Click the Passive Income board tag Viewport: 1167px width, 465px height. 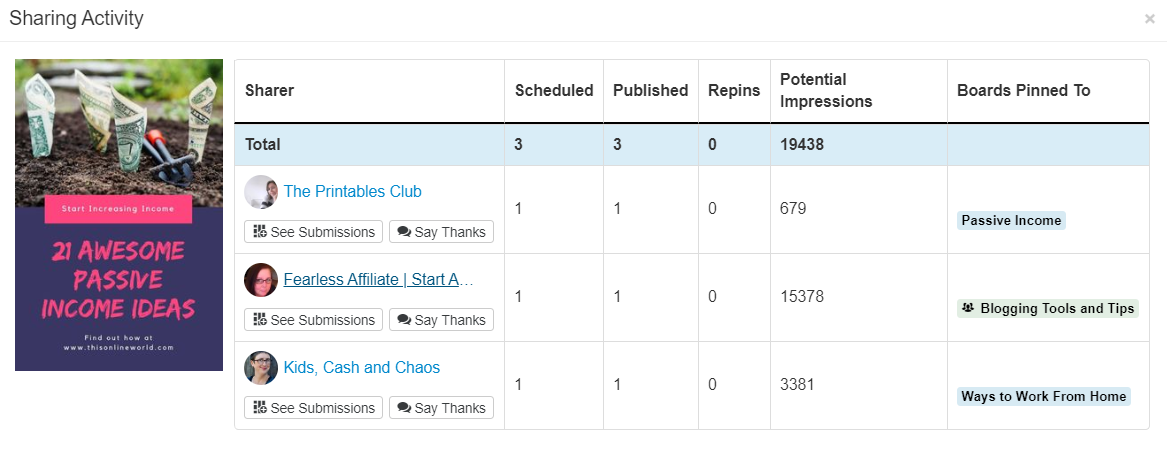[1011, 221]
